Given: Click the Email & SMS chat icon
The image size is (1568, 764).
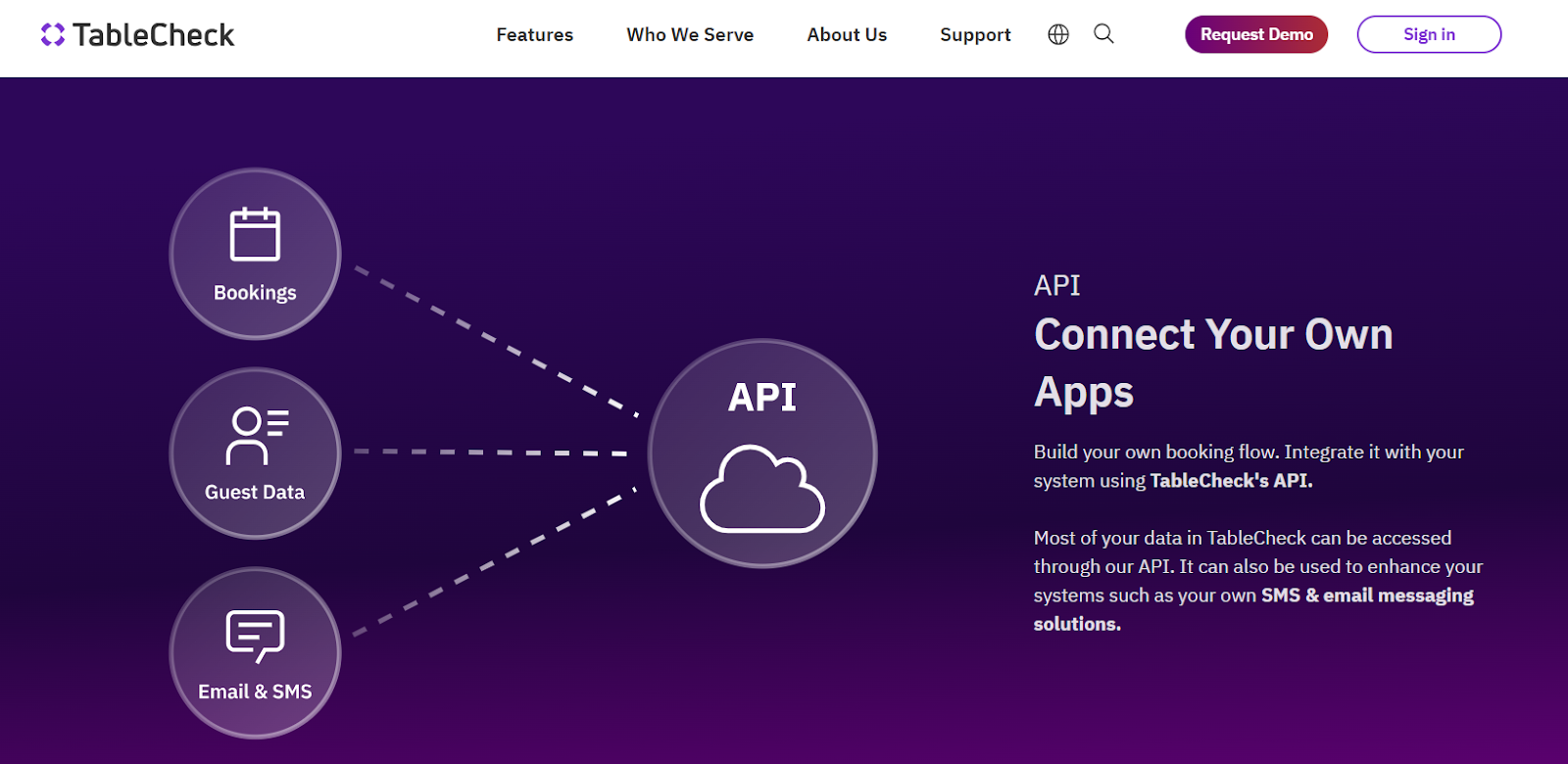Looking at the screenshot, I should click(x=255, y=637).
